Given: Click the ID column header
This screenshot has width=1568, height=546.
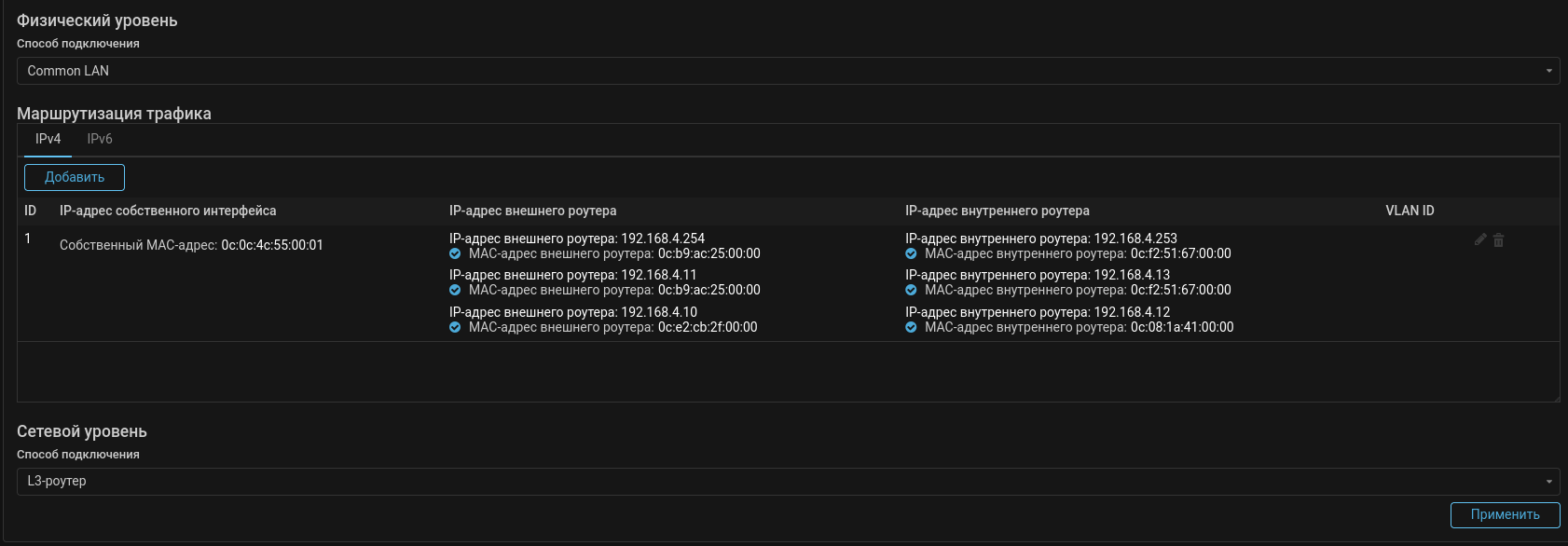Looking at the screenshot, I should point(30,211).
